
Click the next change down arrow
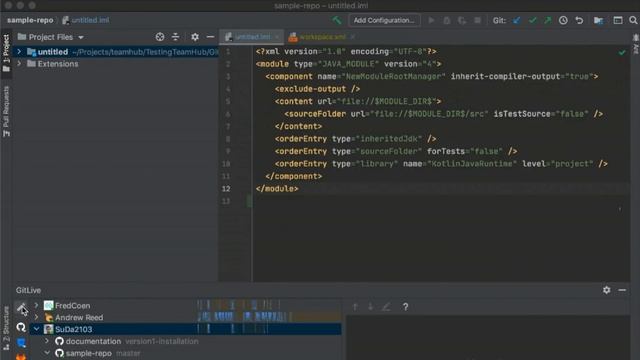tap(370, 307)
